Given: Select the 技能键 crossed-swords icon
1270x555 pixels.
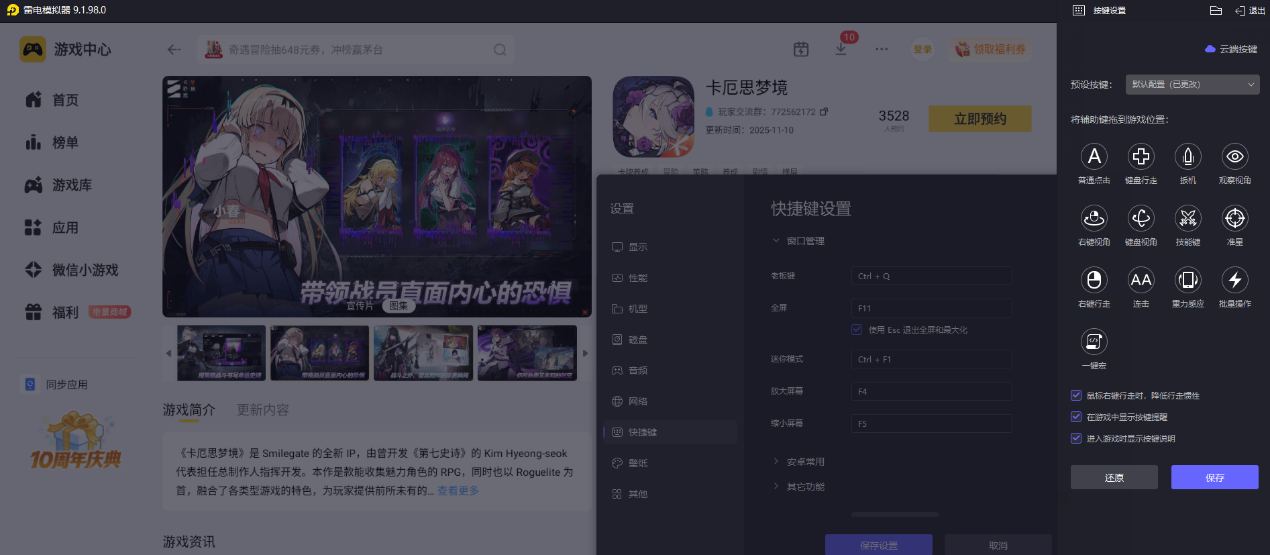Looking at the screenshot, I should pyautogui.click(x=1188, y=217).
